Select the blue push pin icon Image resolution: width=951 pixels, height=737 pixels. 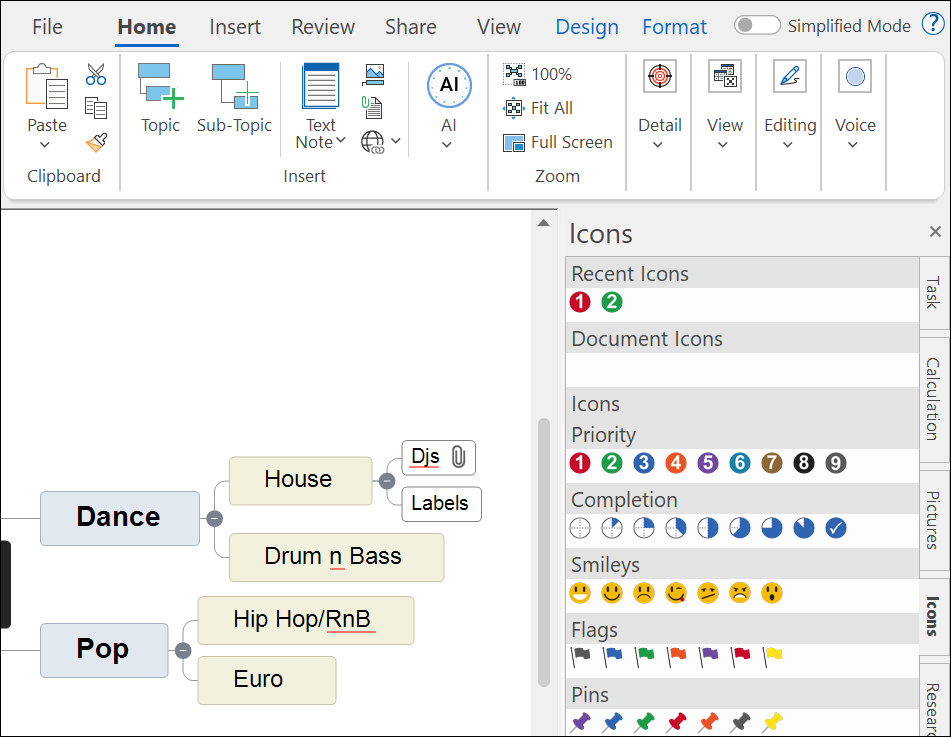coord(612,722)
